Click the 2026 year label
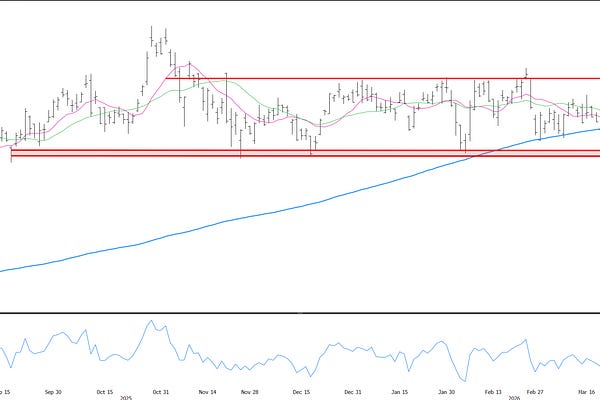This screenshot has height=400, width=600. pos(514,398)
